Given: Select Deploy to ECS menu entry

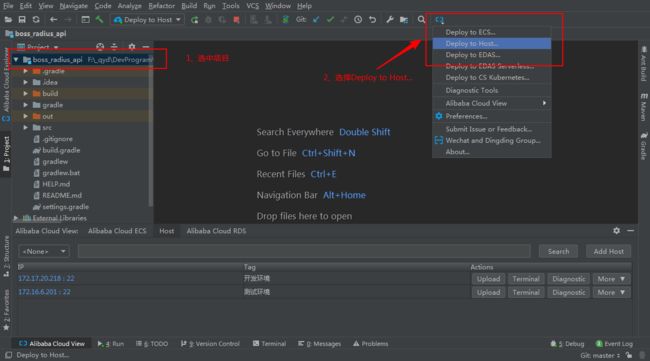Looking at the screenshot, I should click(x=492, y=32).
